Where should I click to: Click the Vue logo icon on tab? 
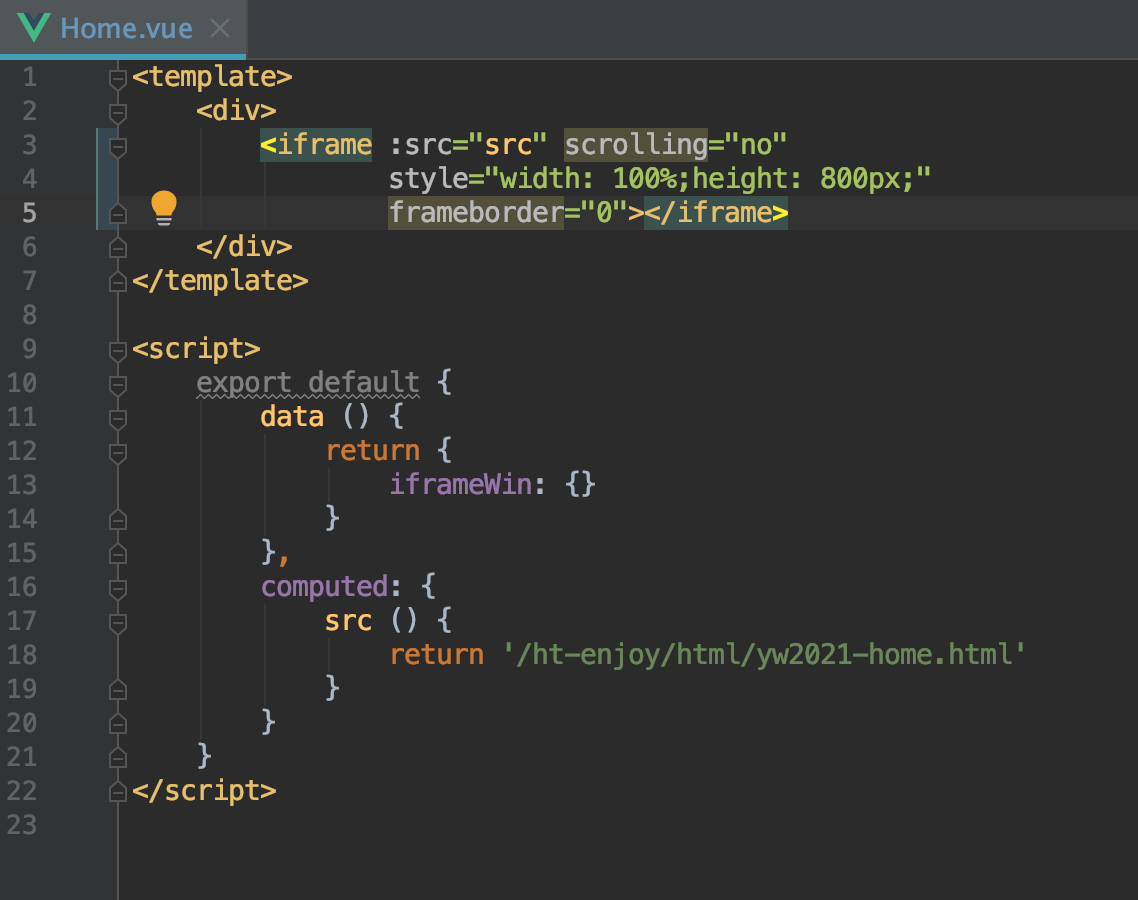coord(33,28)
